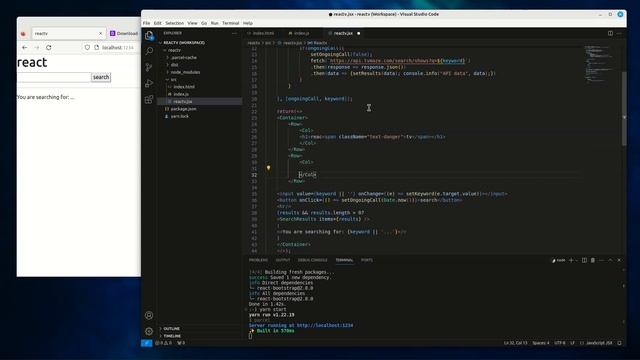This screenshot has width=640, height=360.
Task: Go back in the browser window
Action: (24, 47)
